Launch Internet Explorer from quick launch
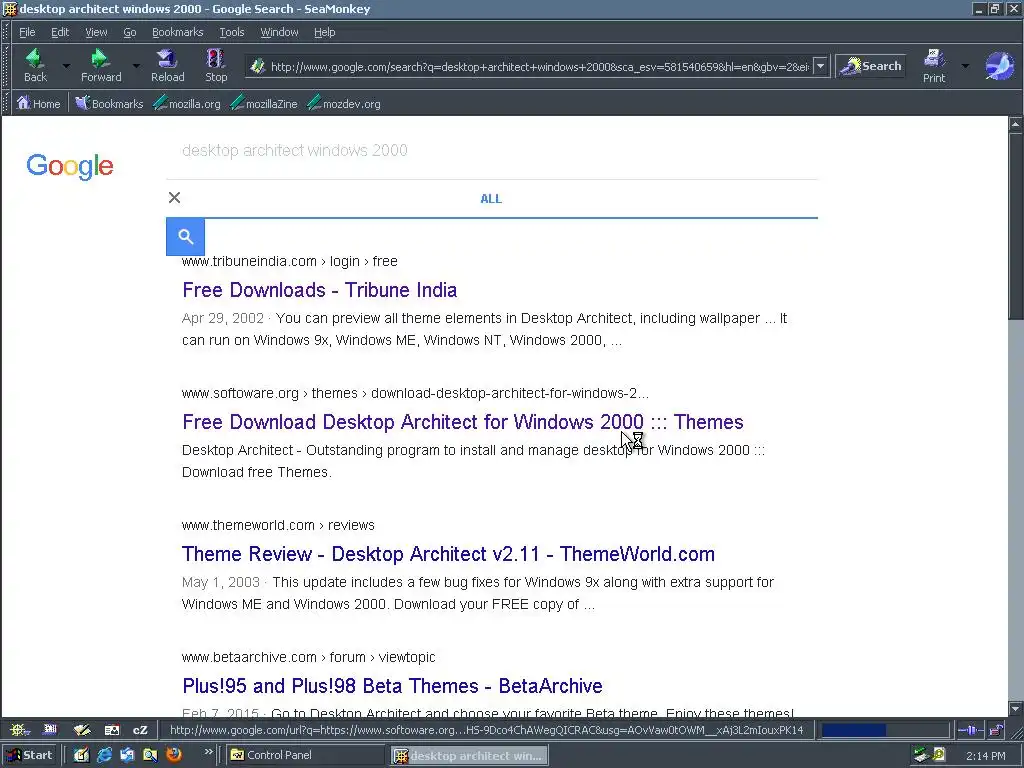The height and width of the screenshot is (768, 1024). tap(104, 755)
